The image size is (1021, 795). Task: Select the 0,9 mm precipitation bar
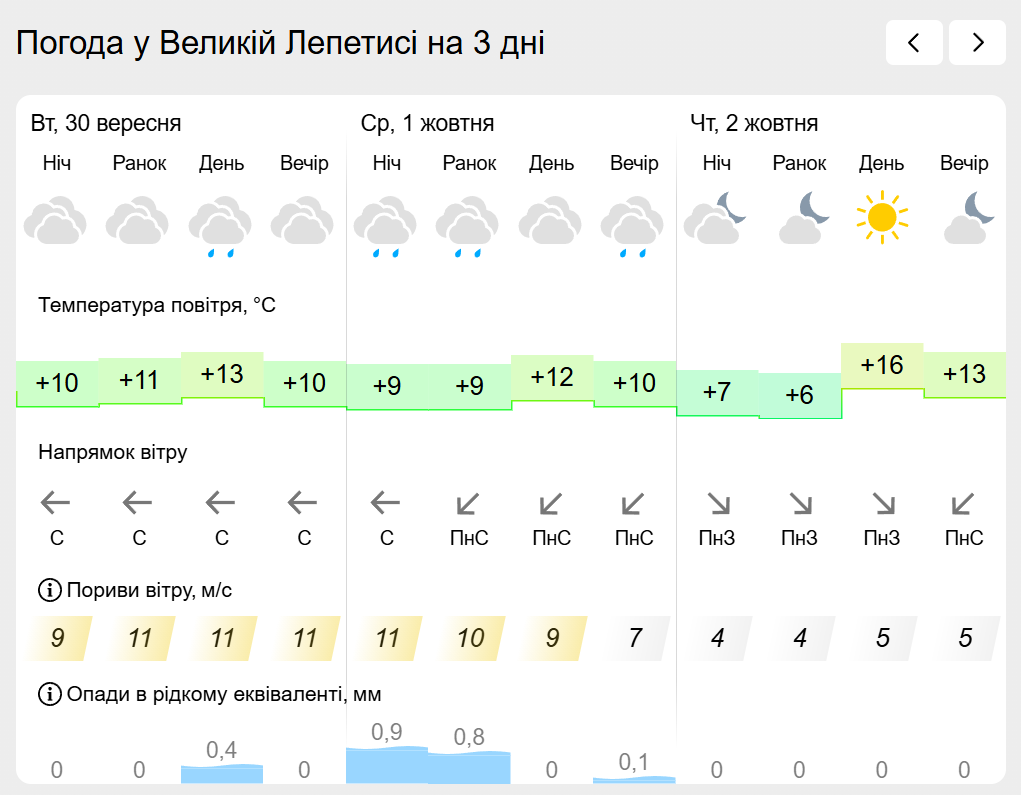point(387,764)
